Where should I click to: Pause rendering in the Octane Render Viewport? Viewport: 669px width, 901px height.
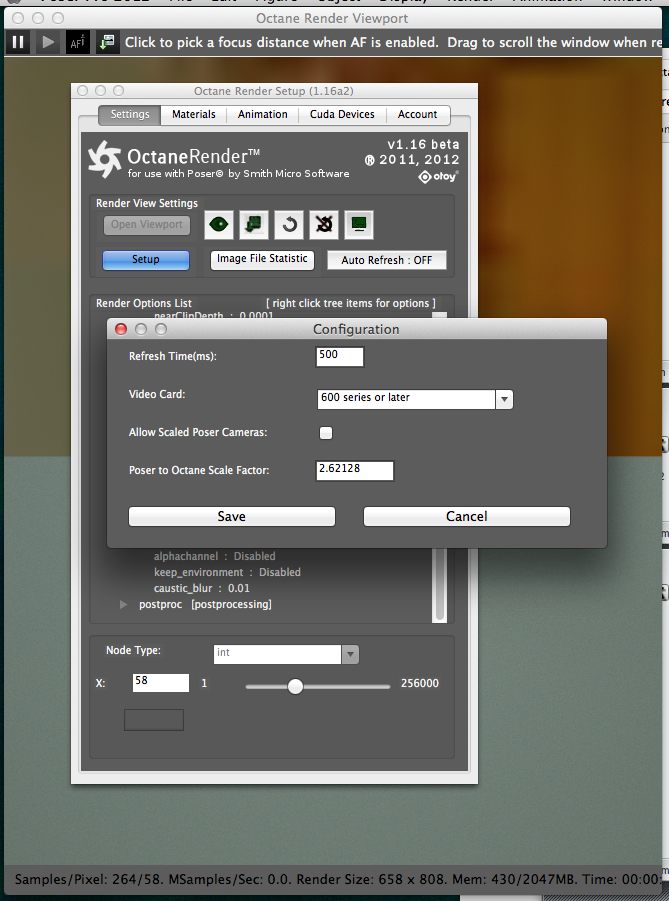(18, 42)
